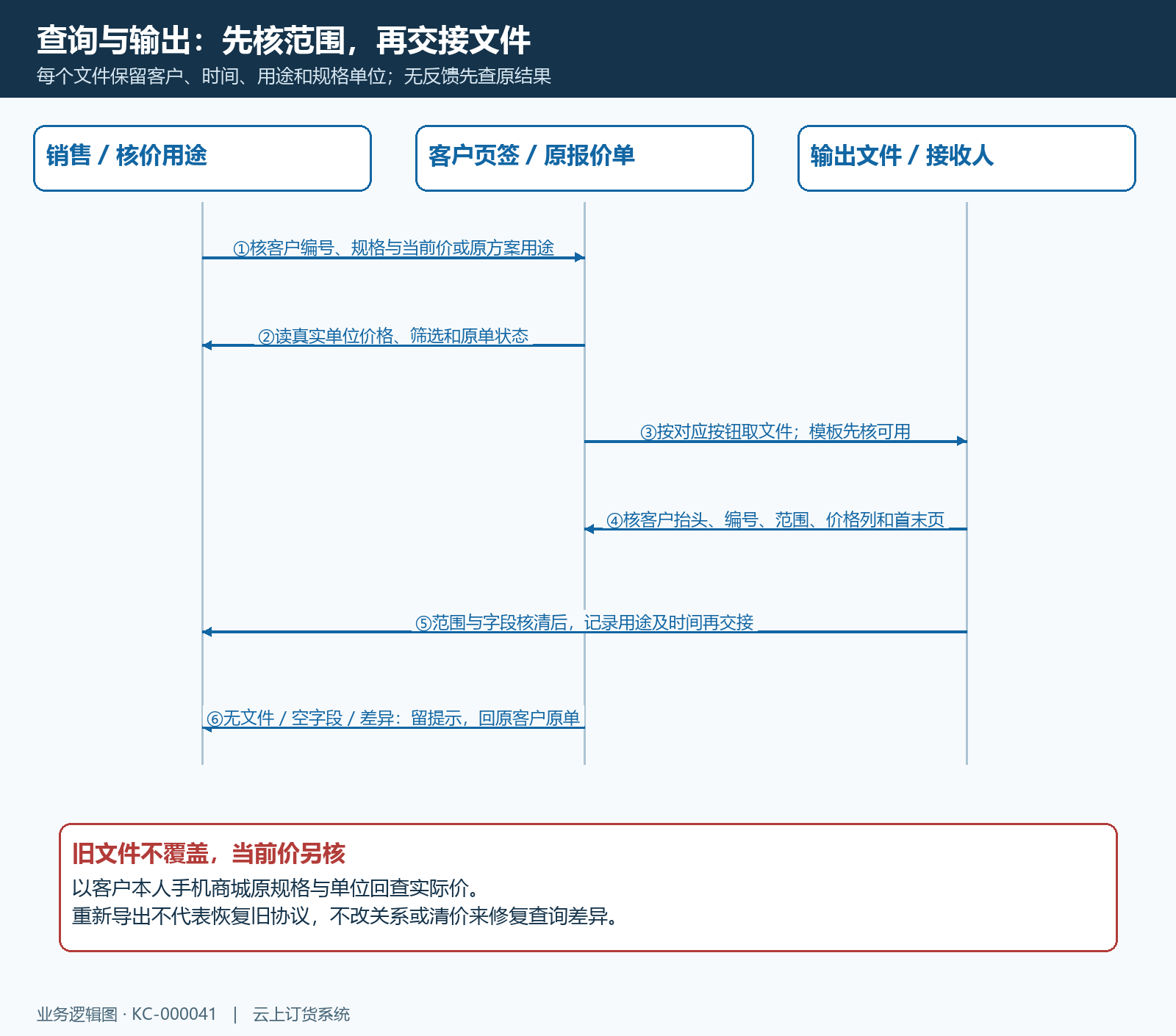Viewport: 1176px width, 1036px height.
Task: Click the title 查询与输出：先核范围，再交接文件
Action: 284,40
